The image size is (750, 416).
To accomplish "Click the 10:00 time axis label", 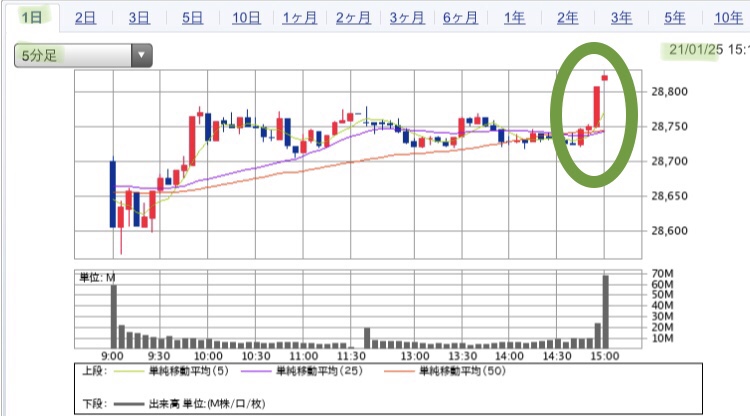I will 208,356.
